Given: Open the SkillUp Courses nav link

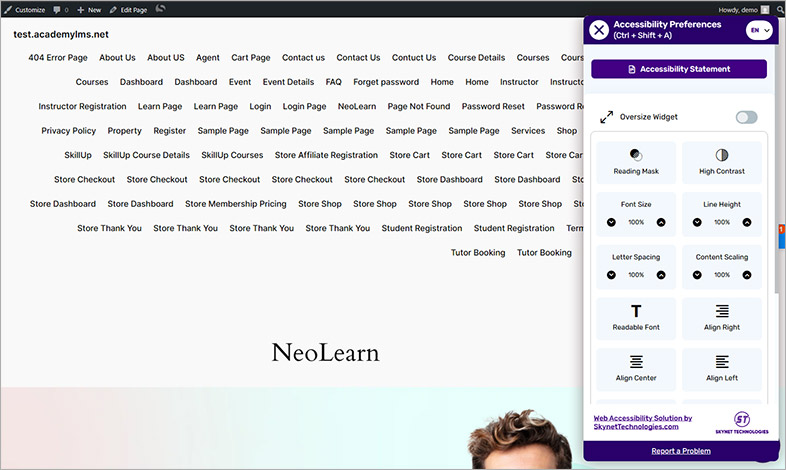Looking at the screenshot, I should [232, 155].
